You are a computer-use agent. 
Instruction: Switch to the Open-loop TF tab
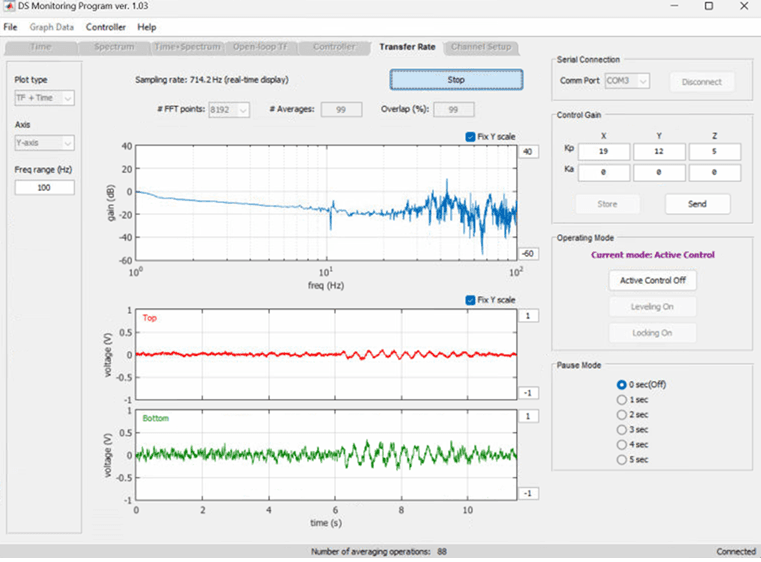[260, 47]
